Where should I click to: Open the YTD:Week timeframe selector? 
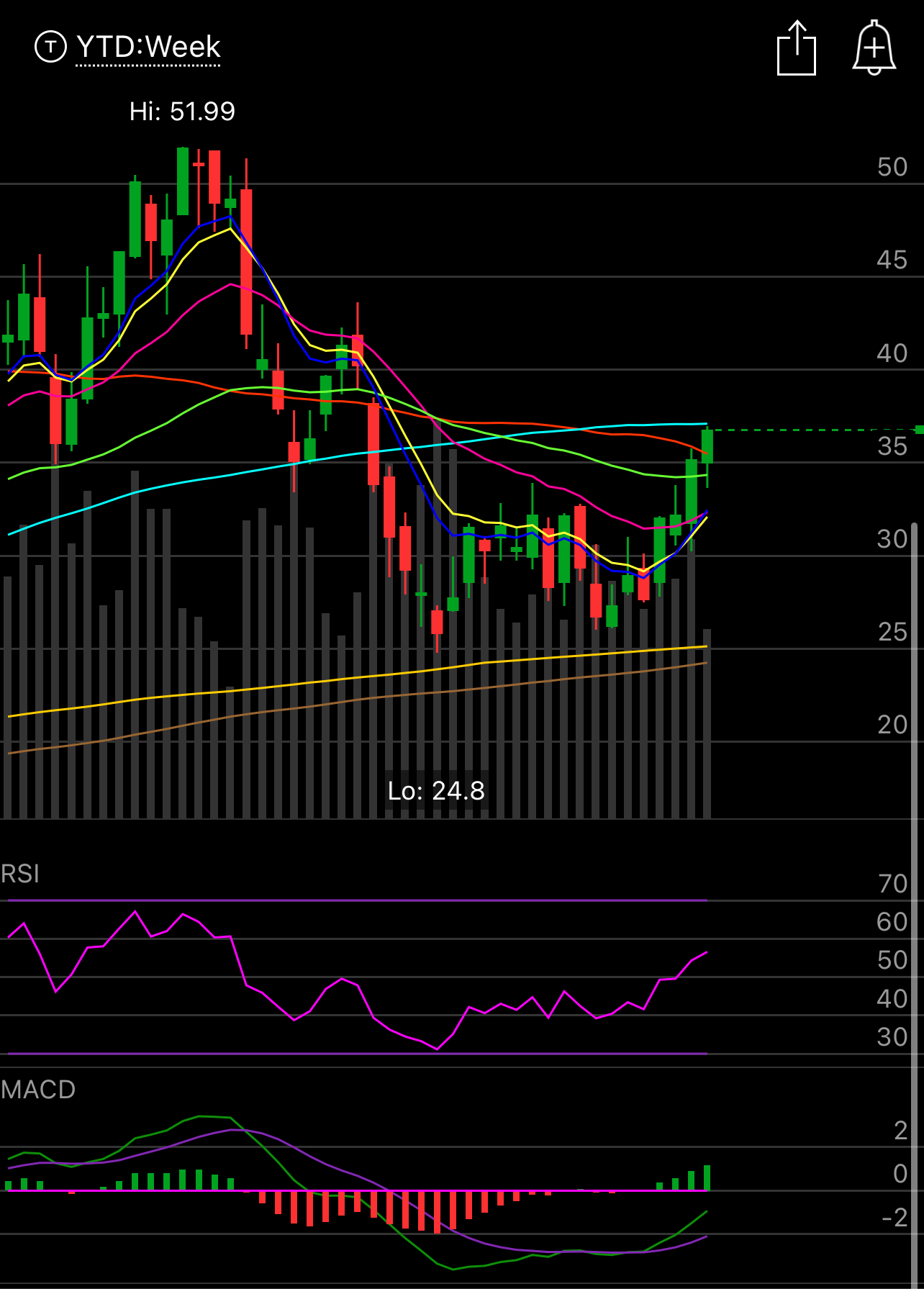(148, 48)
